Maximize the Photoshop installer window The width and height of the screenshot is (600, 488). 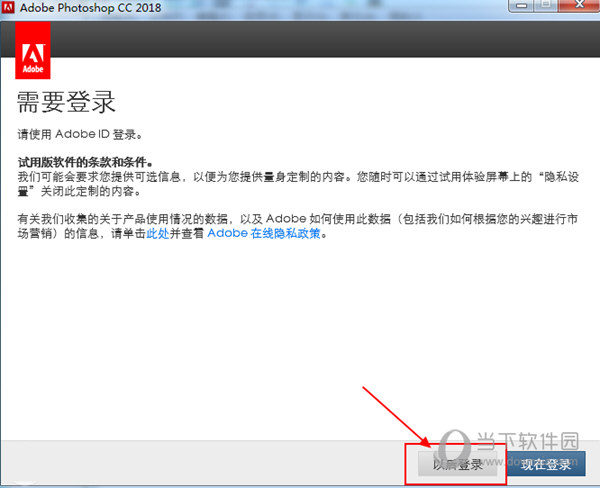(546, 5)
